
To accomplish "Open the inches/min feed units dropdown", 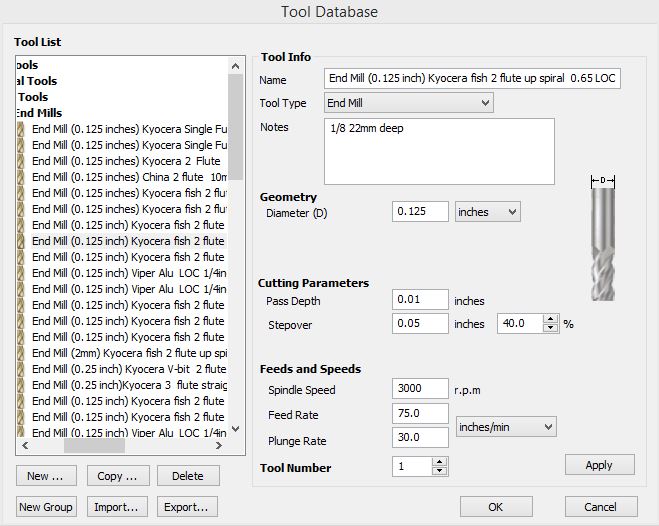I will coord(505,427).
